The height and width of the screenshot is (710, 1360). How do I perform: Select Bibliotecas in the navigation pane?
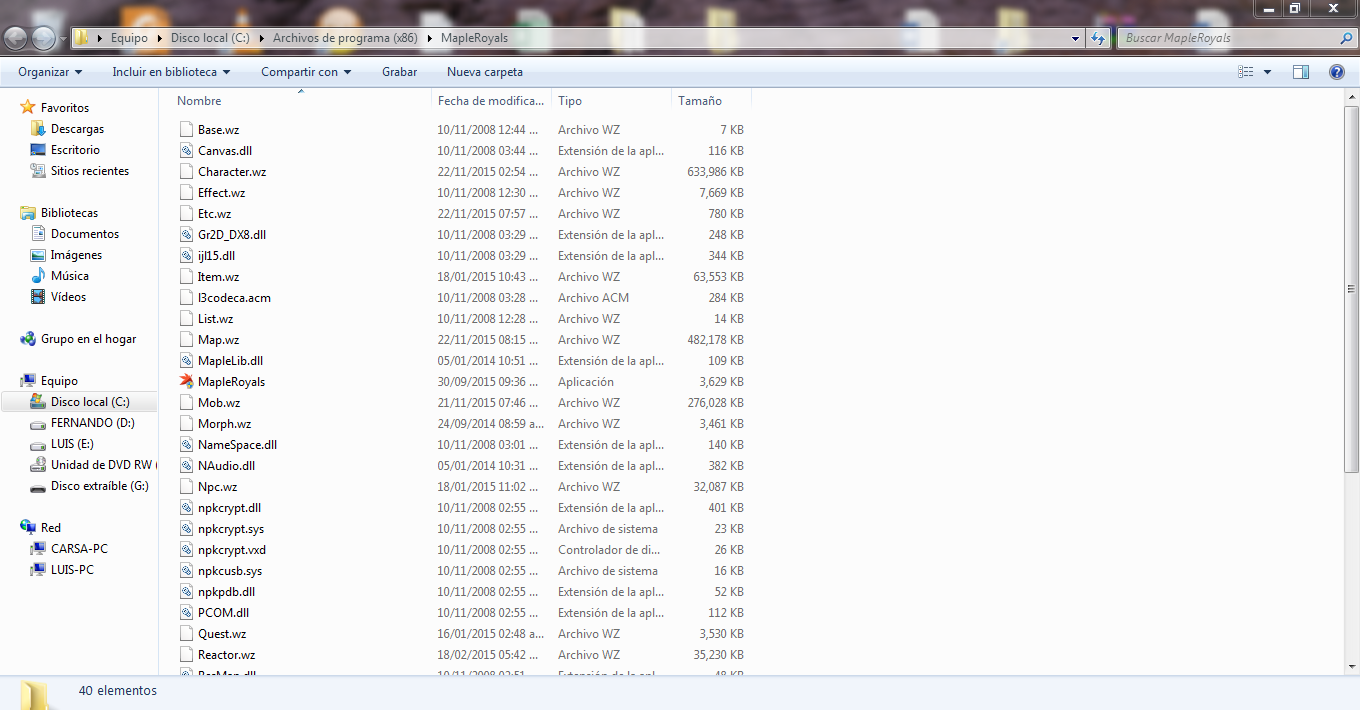pos(69,213)
